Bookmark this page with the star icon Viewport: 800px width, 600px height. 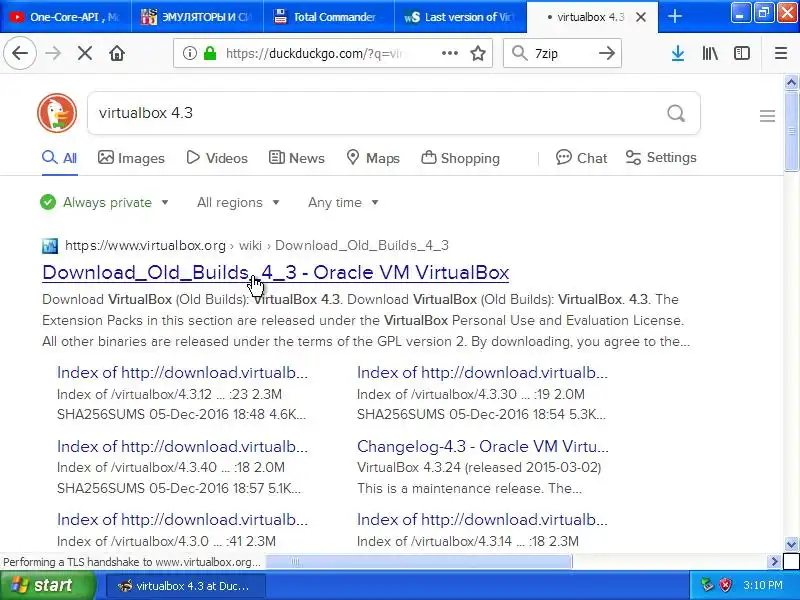click(x=478, y=53)
